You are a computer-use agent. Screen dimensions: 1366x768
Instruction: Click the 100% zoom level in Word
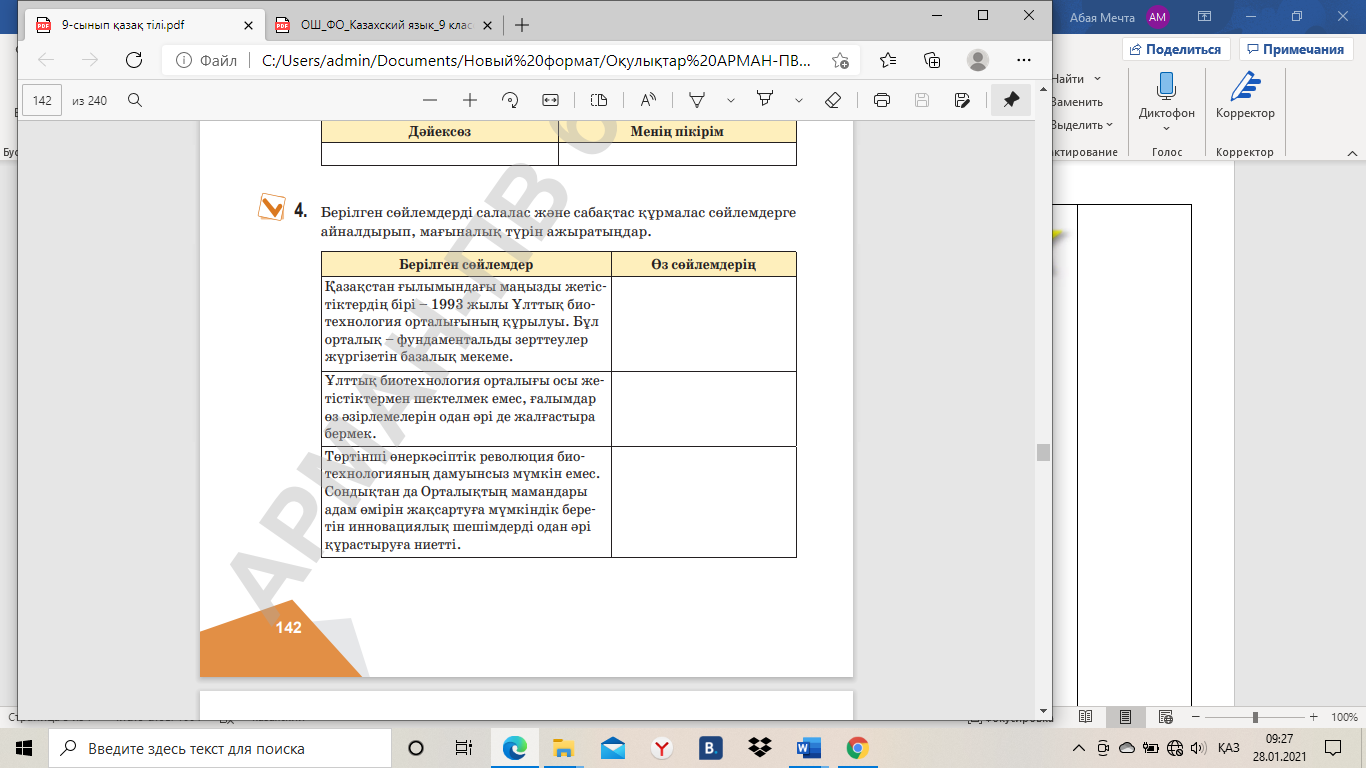pyautogui.click(x=1344, y=717)
